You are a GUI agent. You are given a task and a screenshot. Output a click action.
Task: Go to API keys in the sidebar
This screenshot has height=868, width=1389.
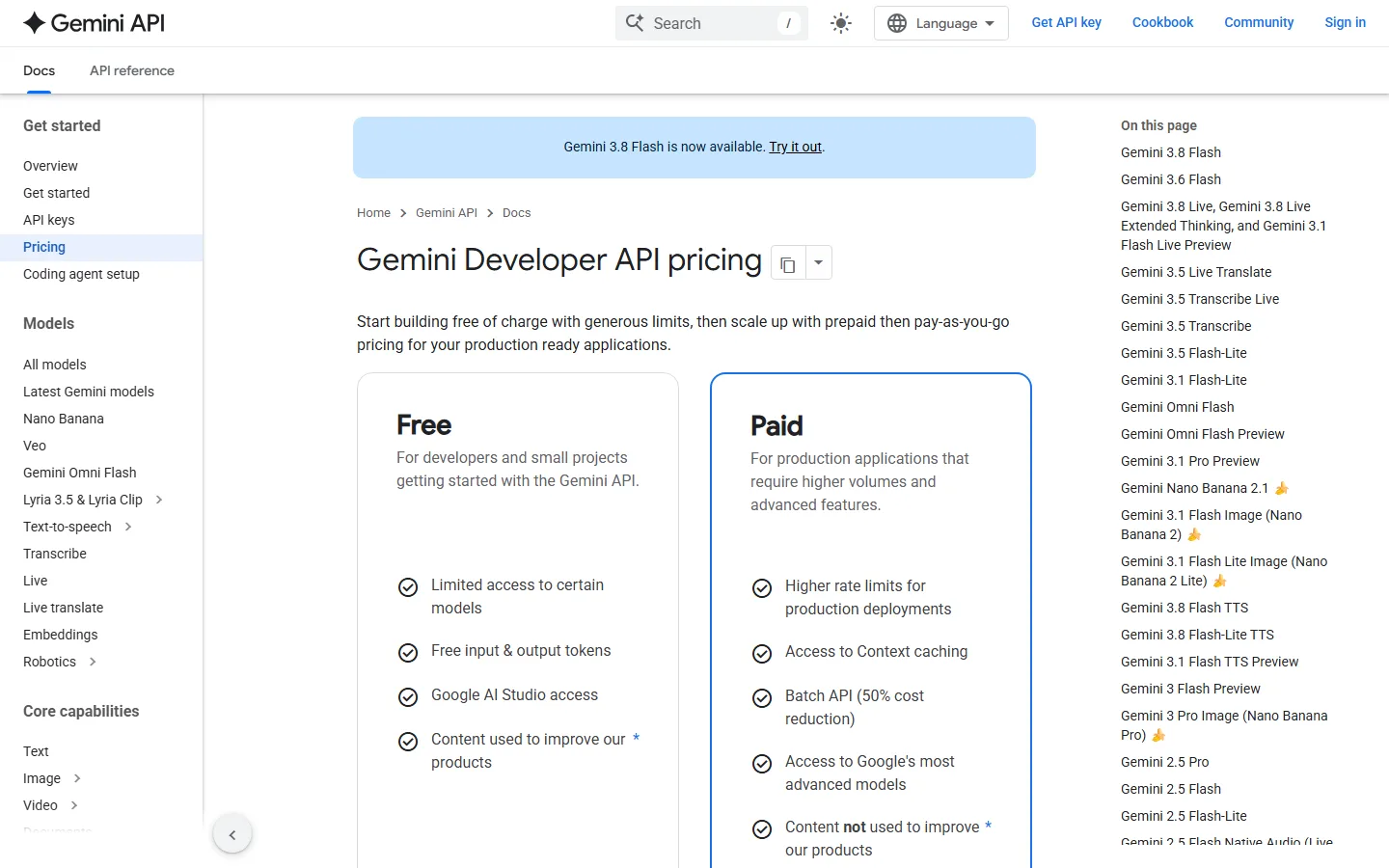pyautogui.click(x=48, y=220)
